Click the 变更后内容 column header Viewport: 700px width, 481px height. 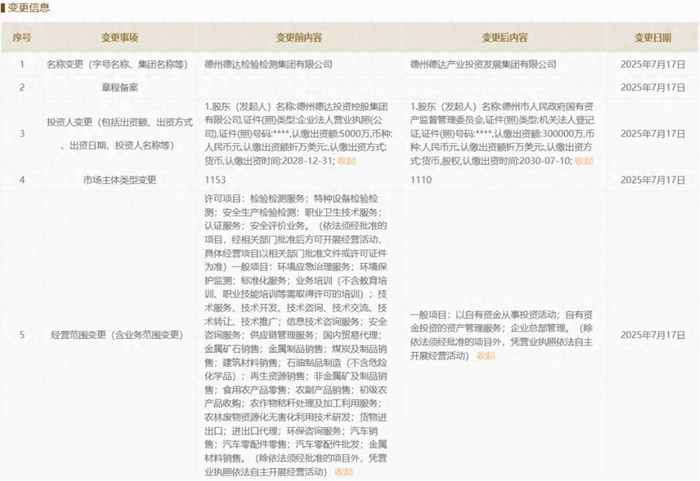504,38
